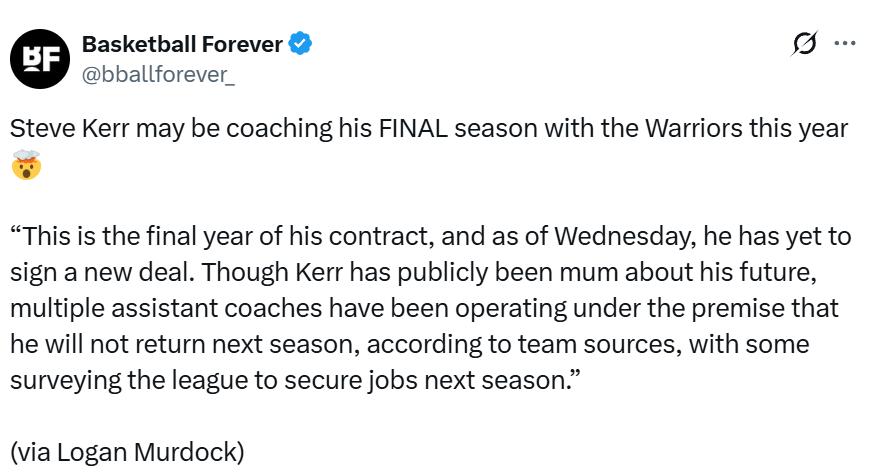Open the Basketball Forever display name
Screen dimensions: 880x476
coord(182,44)
